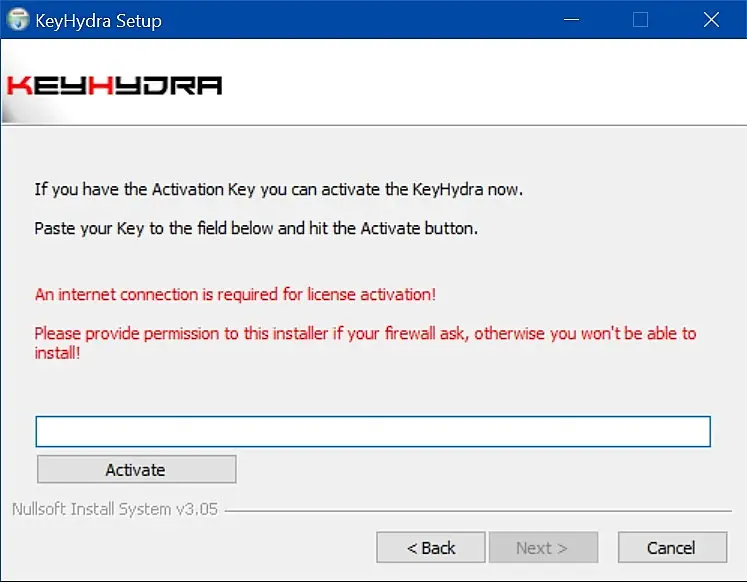Click the KeyHydra logo image
The width and height of the screenshot is (747, 582).
[114, 86]
